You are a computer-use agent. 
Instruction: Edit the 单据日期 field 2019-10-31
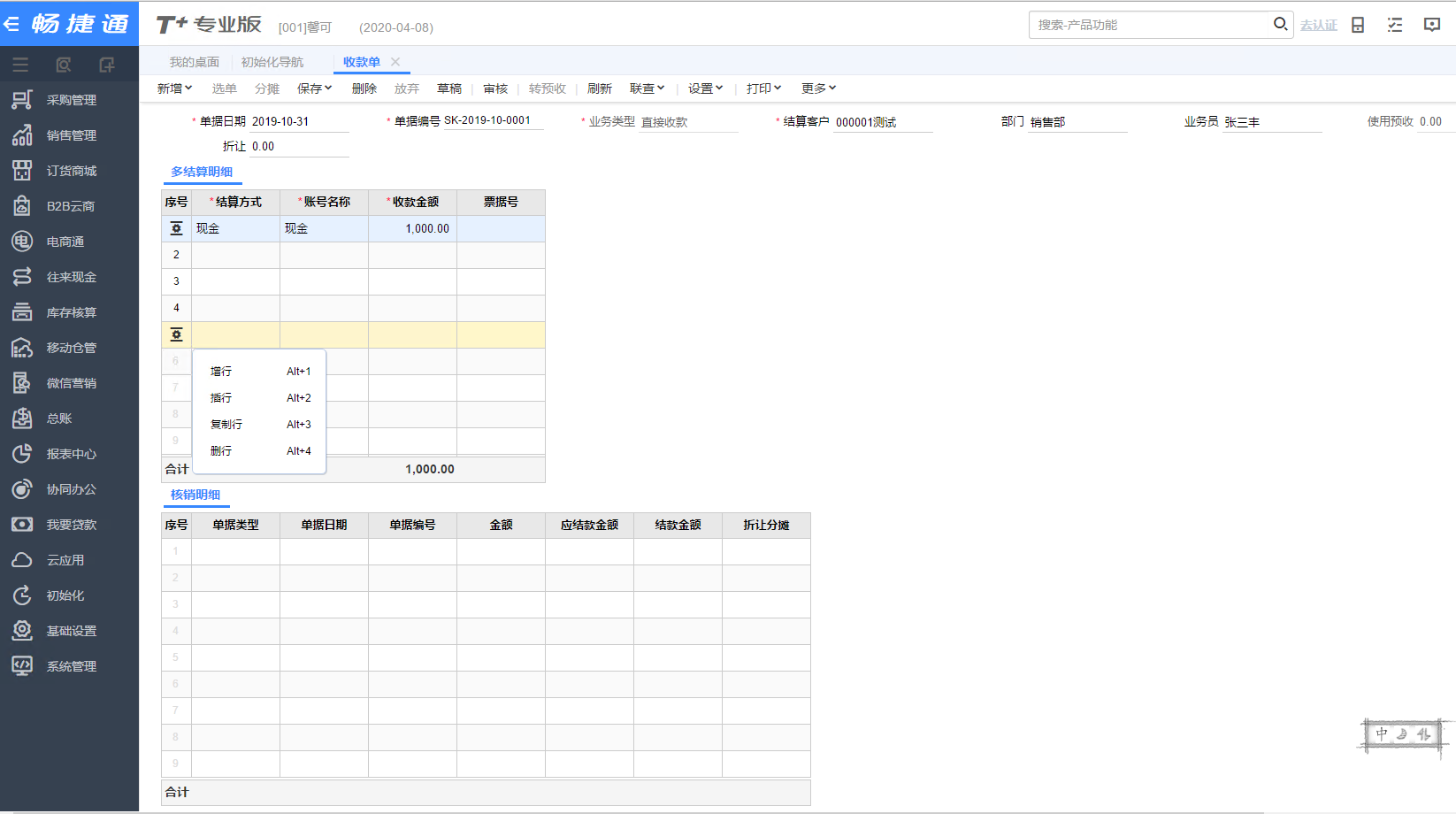click(x=299, y=121)
